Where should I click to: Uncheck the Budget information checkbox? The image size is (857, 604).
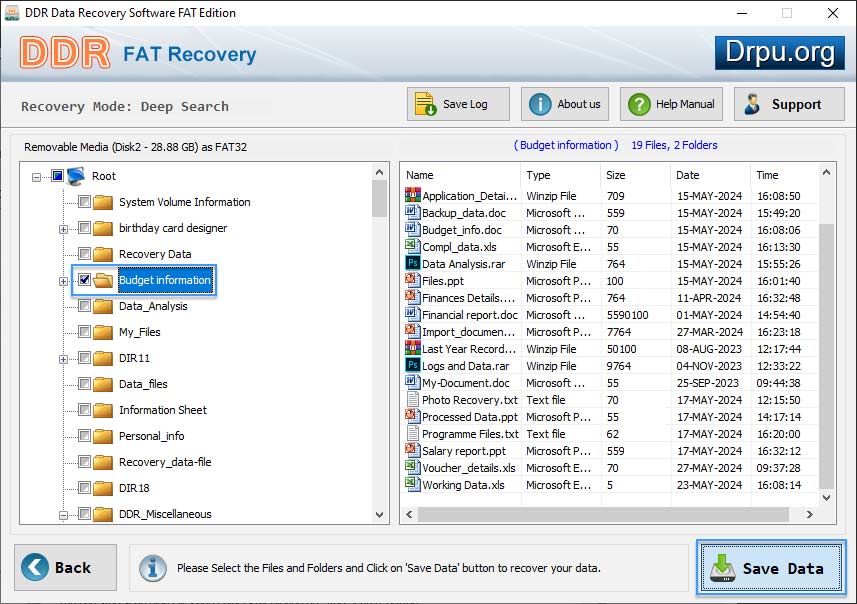click(x=84, y=280)
